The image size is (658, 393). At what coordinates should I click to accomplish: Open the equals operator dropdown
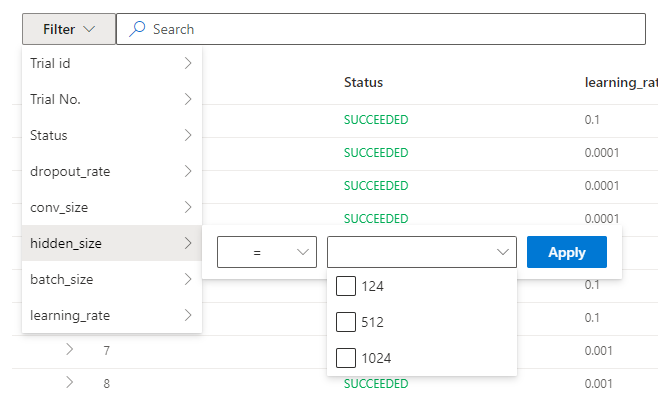point(267,252)
